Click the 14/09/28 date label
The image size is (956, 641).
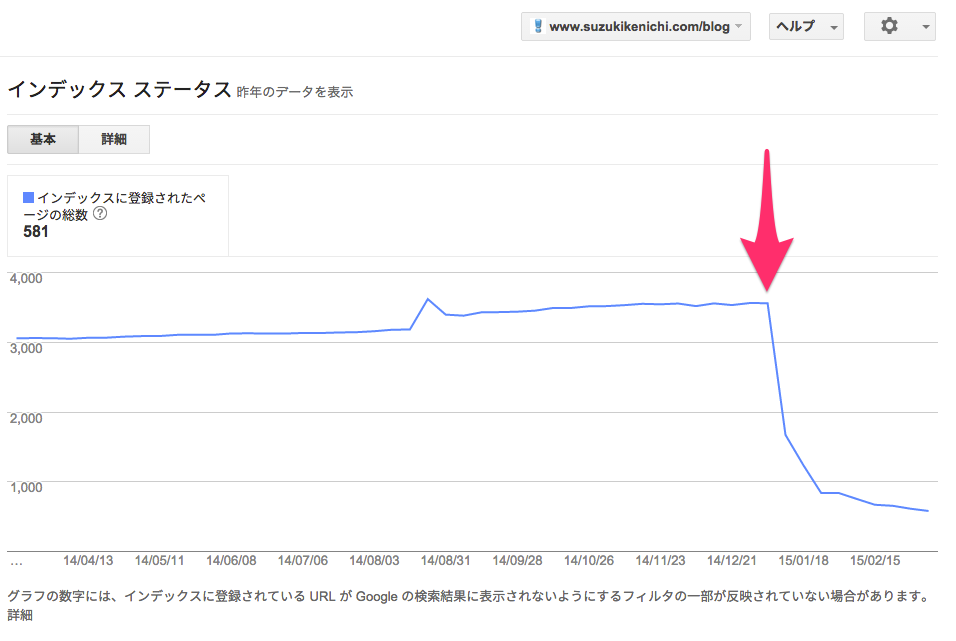[x=517, y=560]
